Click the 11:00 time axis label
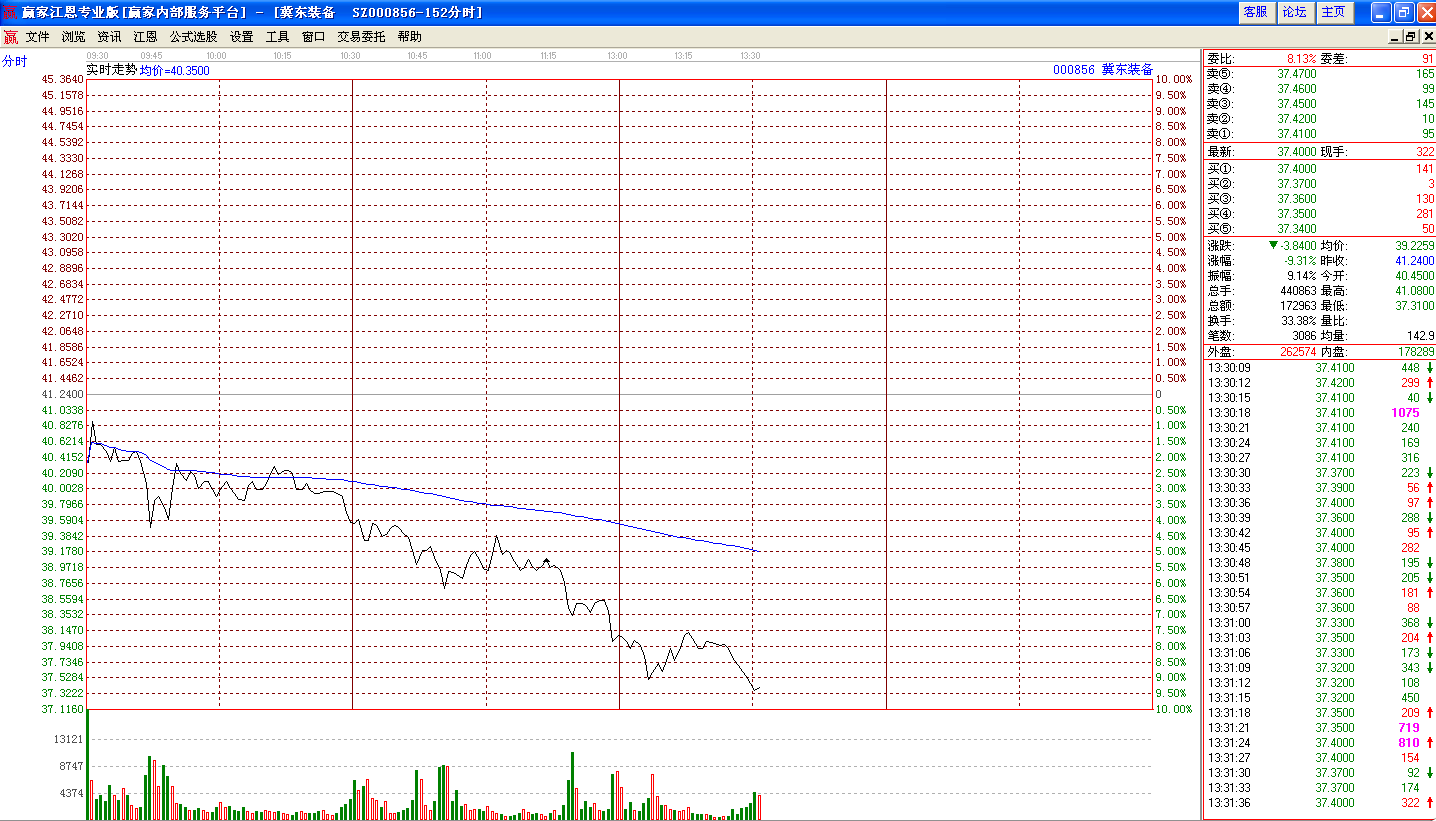Viewport: 1436px width, 821px height. coord(482,56)
